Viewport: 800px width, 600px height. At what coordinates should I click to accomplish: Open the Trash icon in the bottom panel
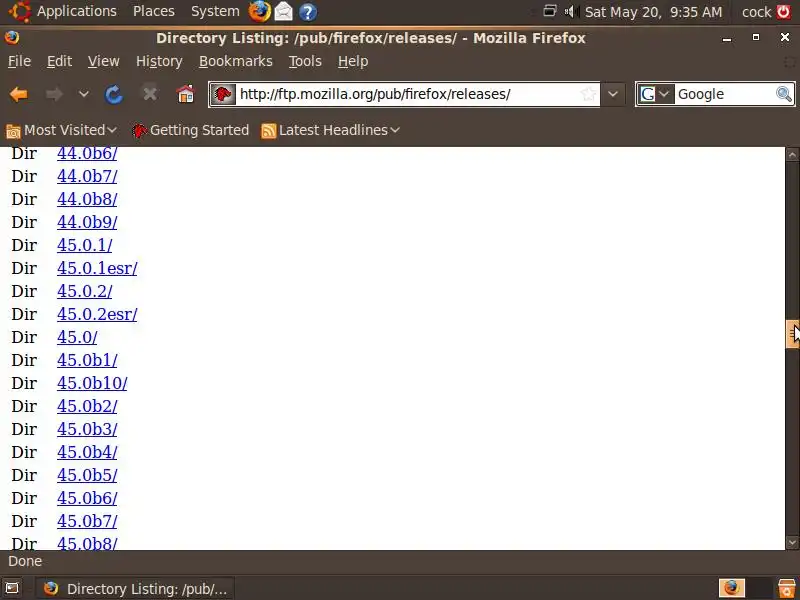coord(787,588)
